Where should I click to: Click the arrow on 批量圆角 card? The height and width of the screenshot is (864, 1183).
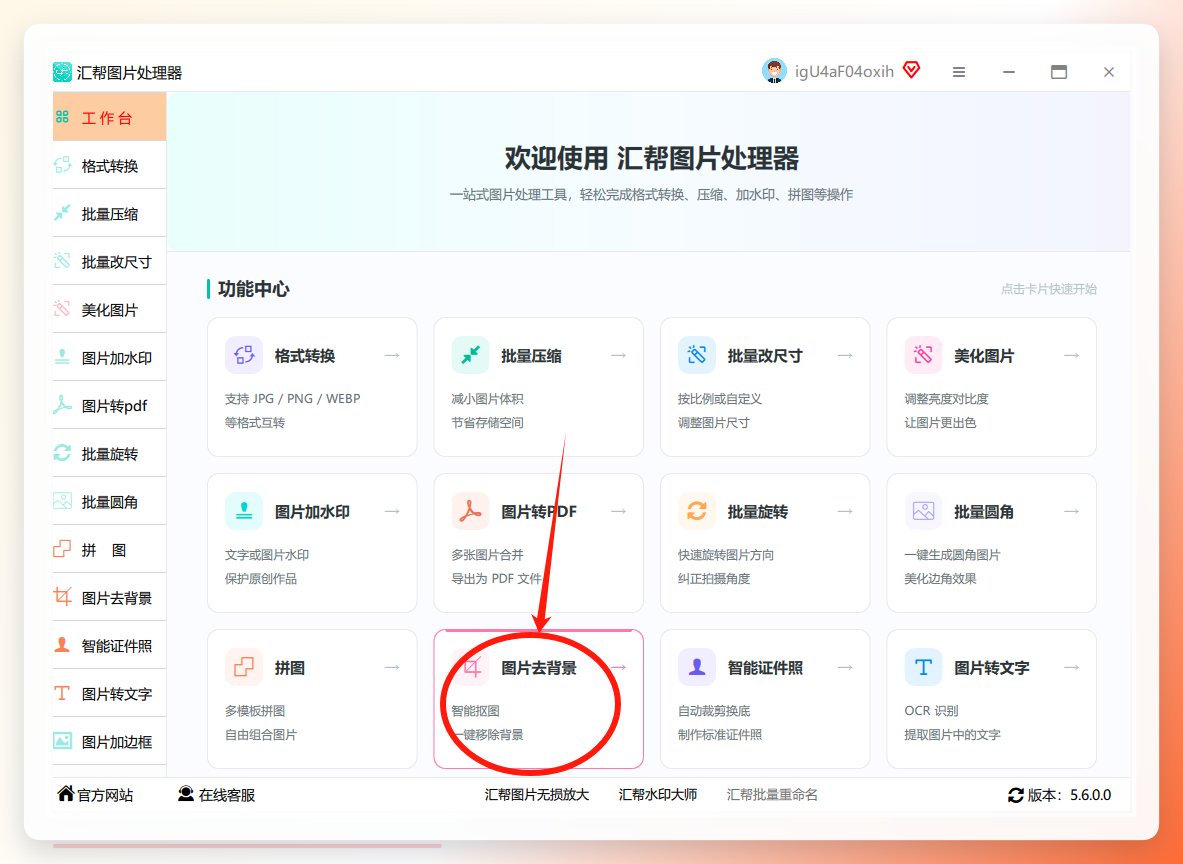click(1071, 512)
